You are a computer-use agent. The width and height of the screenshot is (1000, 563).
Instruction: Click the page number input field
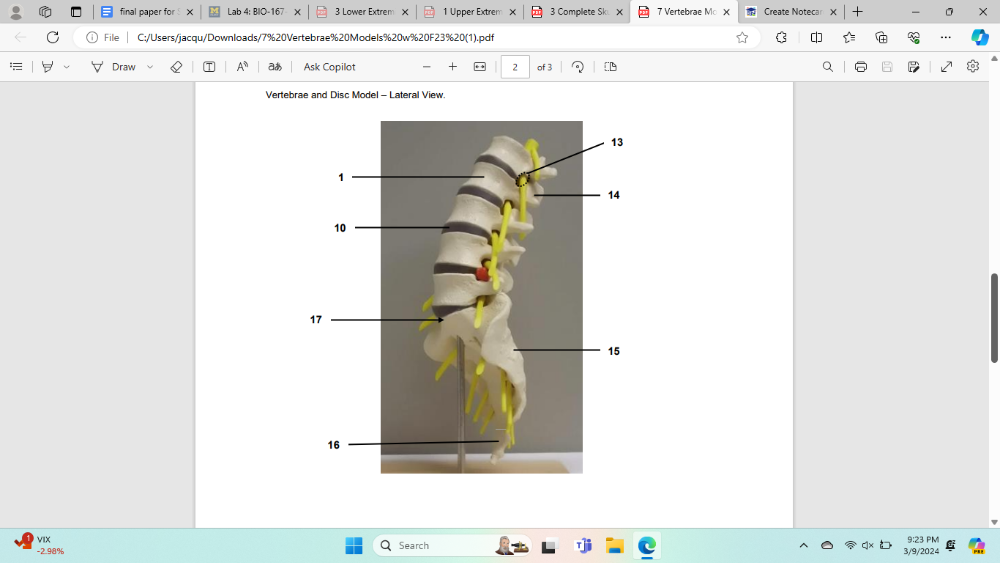(x=515, y=67)
